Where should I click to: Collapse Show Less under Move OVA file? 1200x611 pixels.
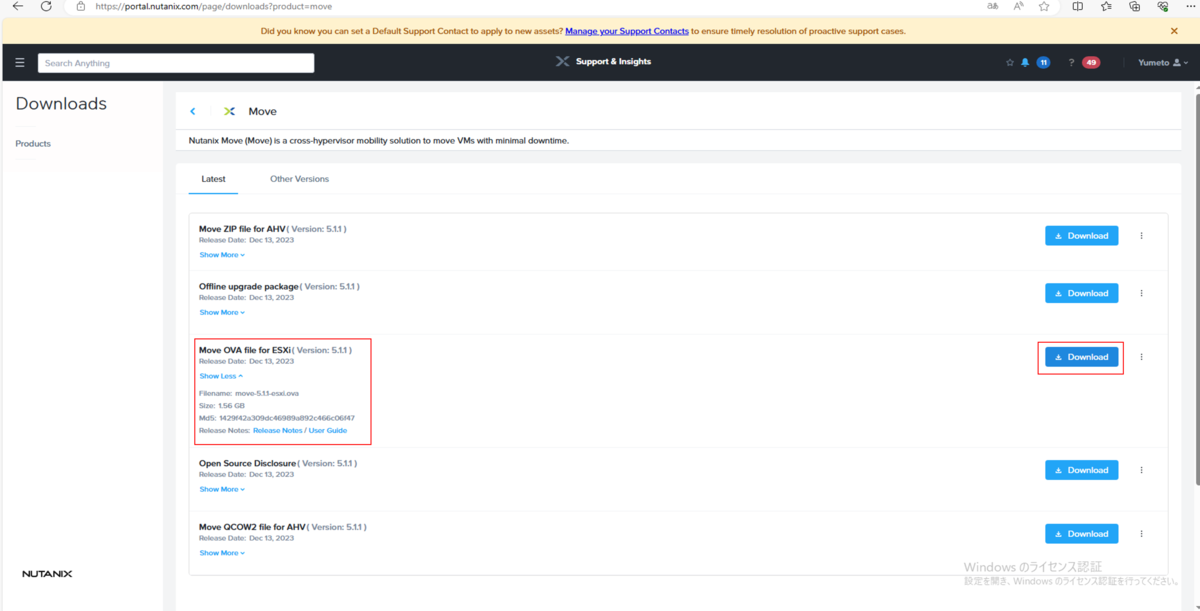click(x=221, y=376)
